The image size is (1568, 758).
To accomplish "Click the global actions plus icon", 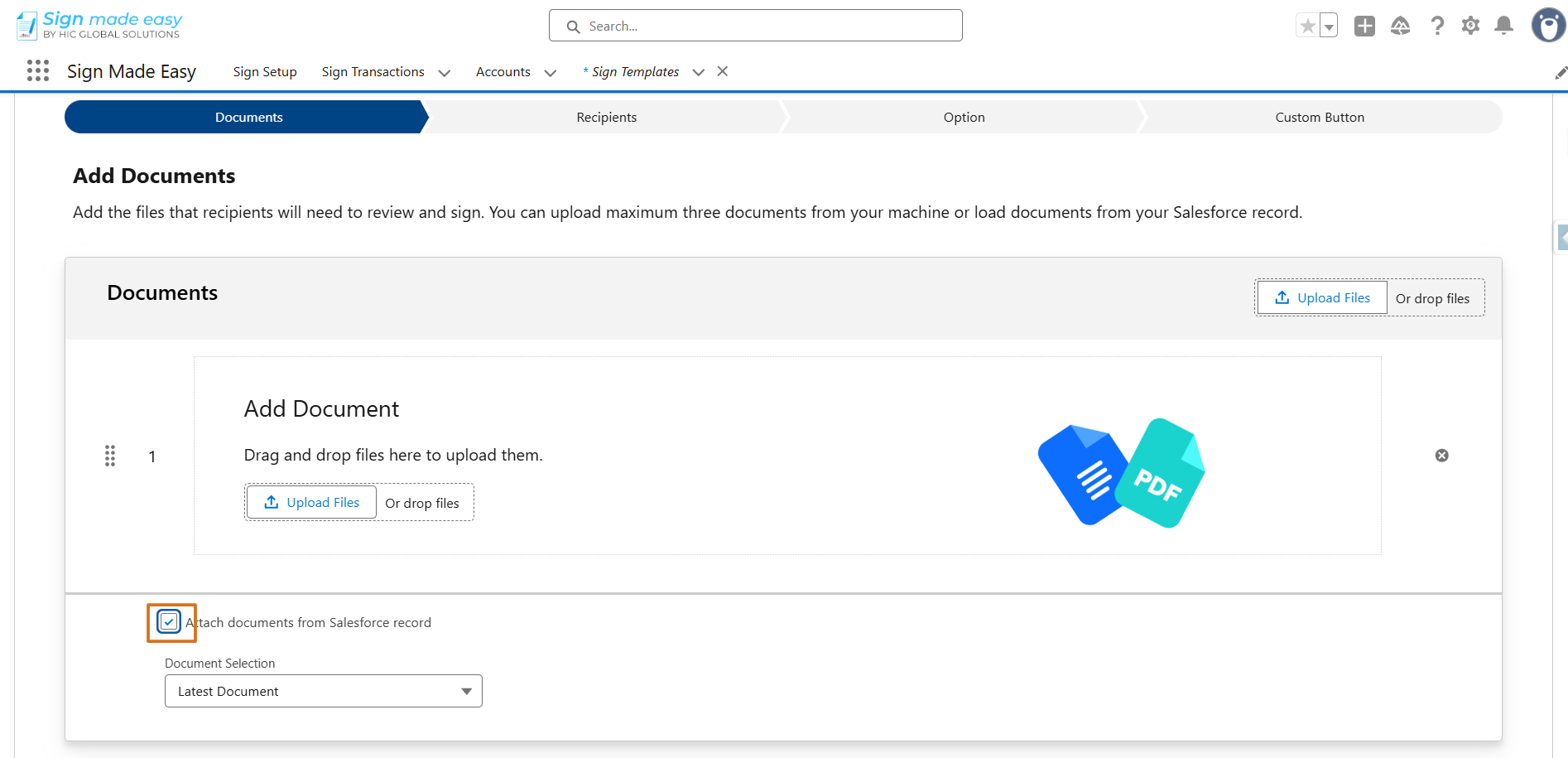I will coord(1364,26).
